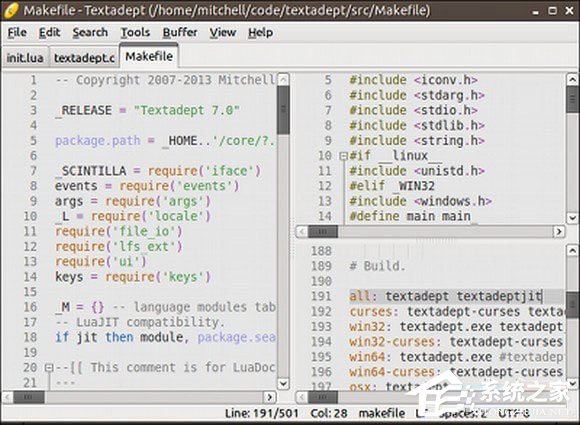This screenshot has height=425, width=580.
Task: Click the Col: 28 status bar entry
Action: click(329, 414)
